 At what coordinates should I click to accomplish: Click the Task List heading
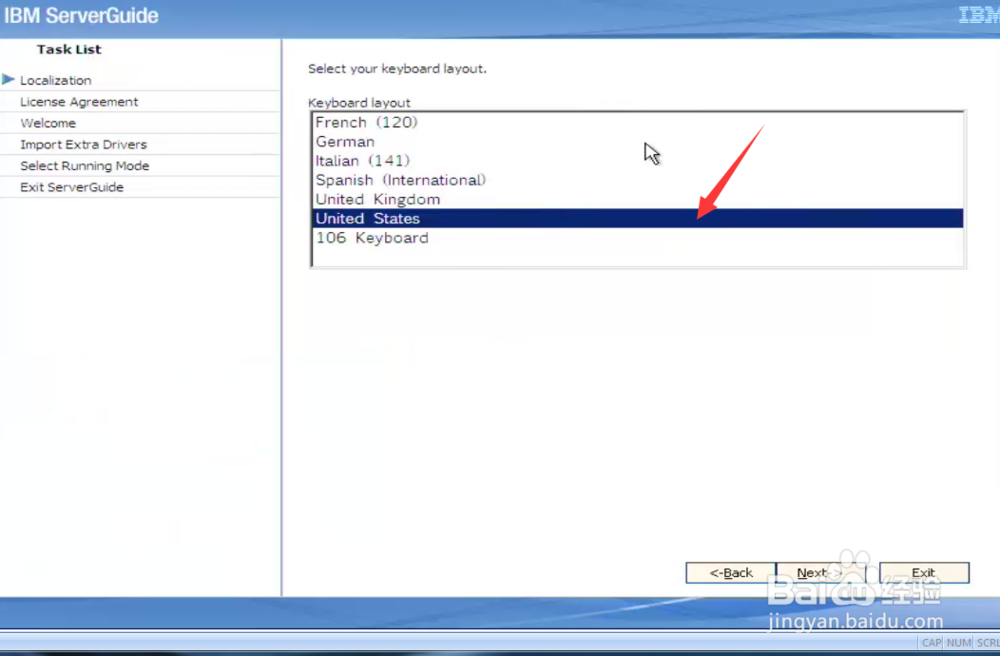[69, 50]
